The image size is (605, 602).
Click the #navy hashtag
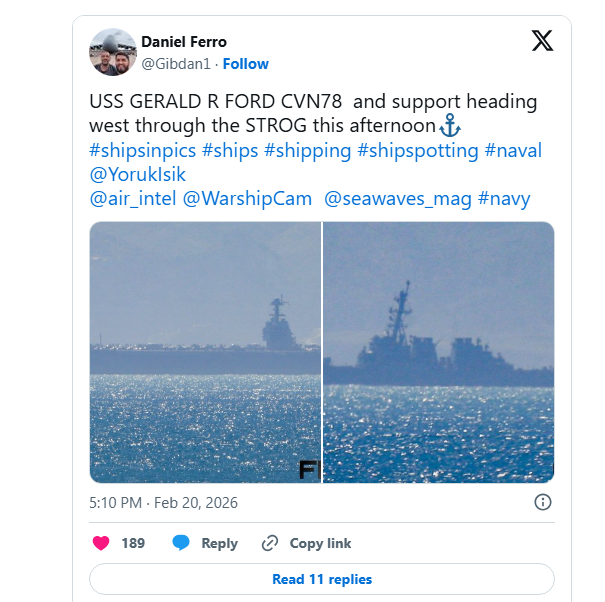point(504,198)
